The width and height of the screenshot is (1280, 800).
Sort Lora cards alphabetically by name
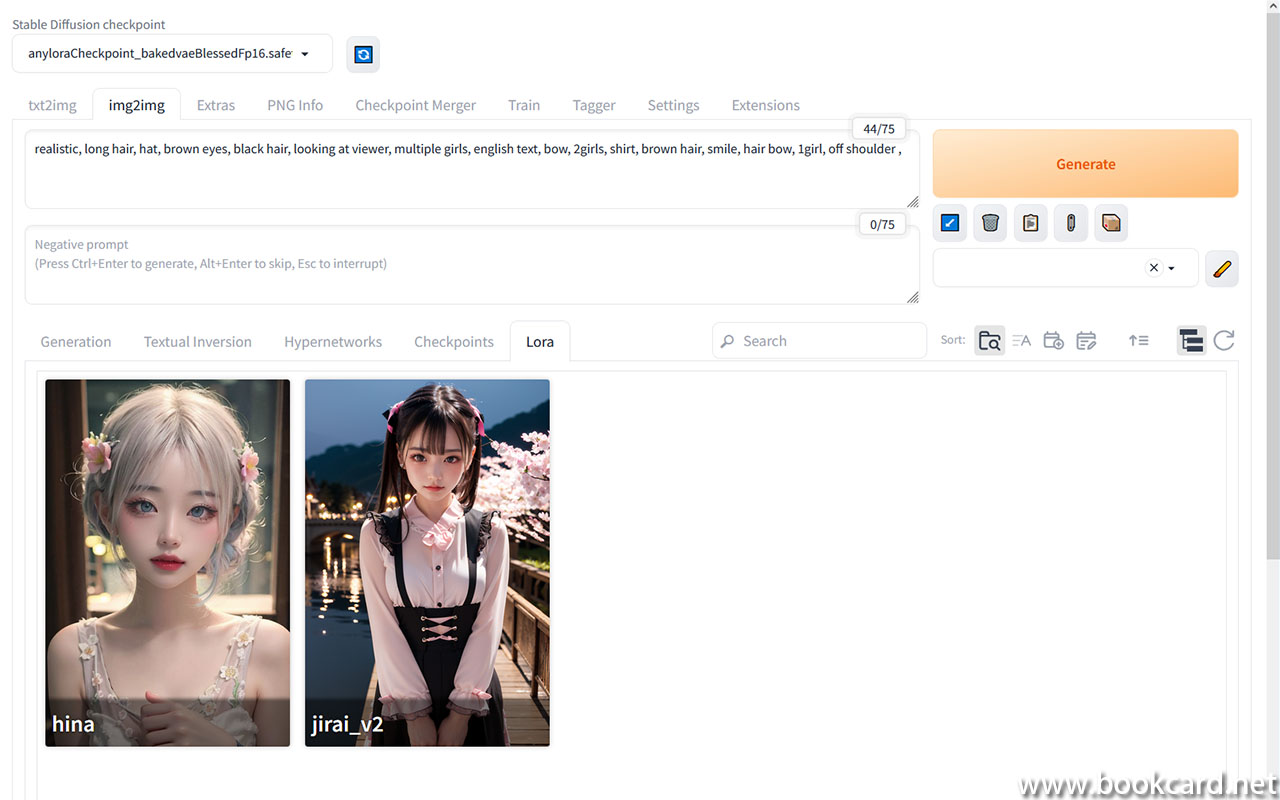coord(1021,340)
